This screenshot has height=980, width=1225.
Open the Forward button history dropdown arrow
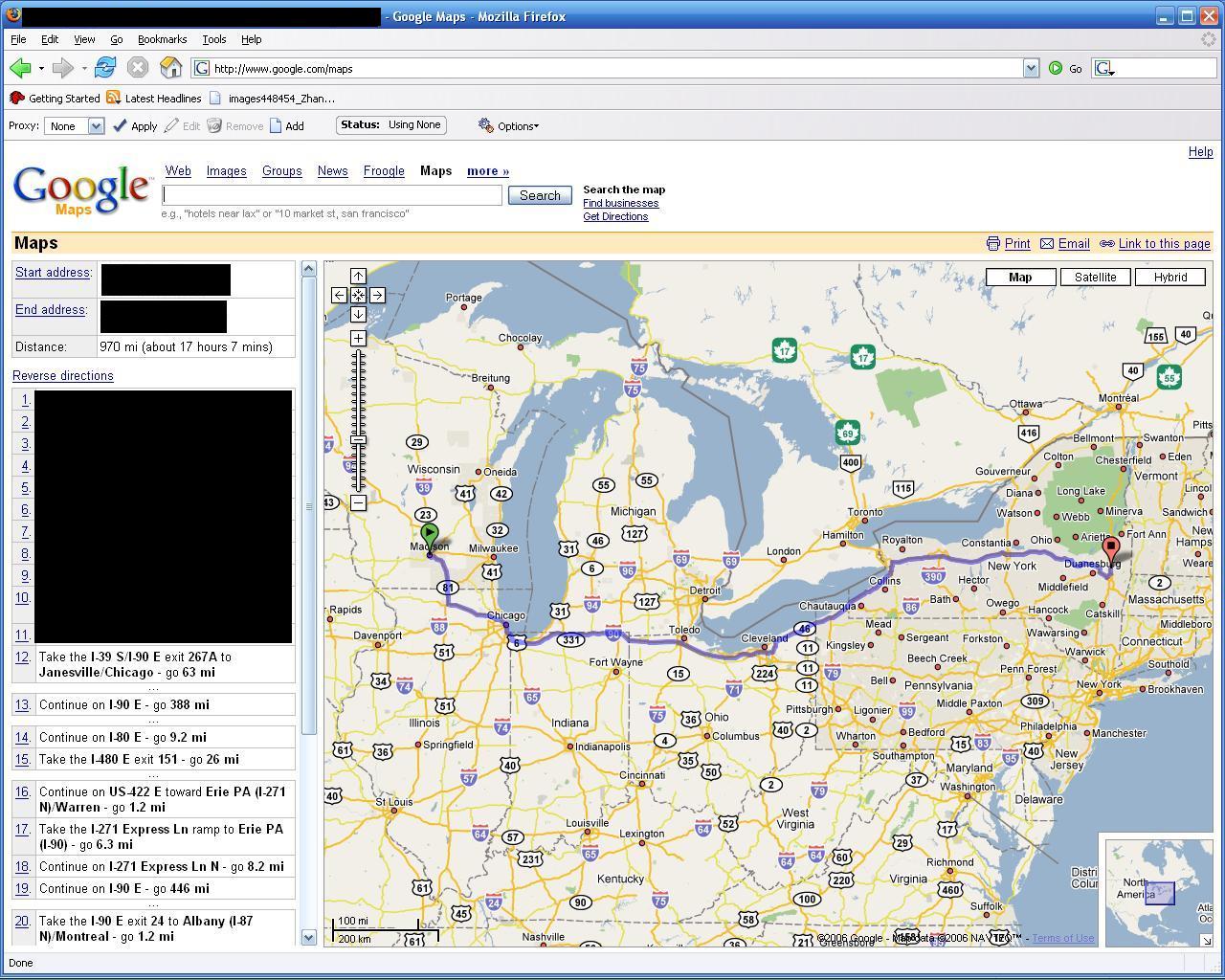point(83,68)
